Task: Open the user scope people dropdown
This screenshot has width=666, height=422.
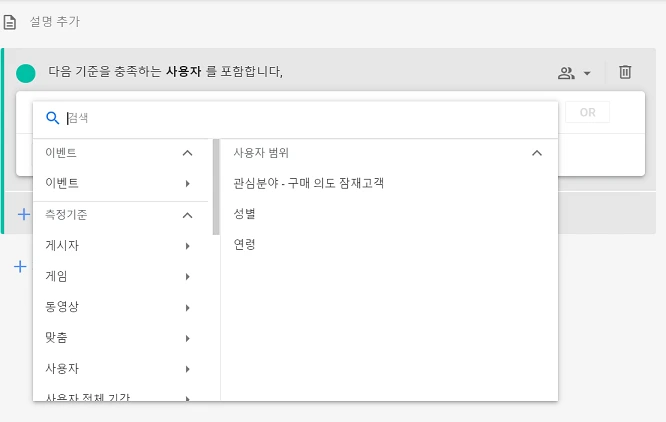Action: point(574,73)
